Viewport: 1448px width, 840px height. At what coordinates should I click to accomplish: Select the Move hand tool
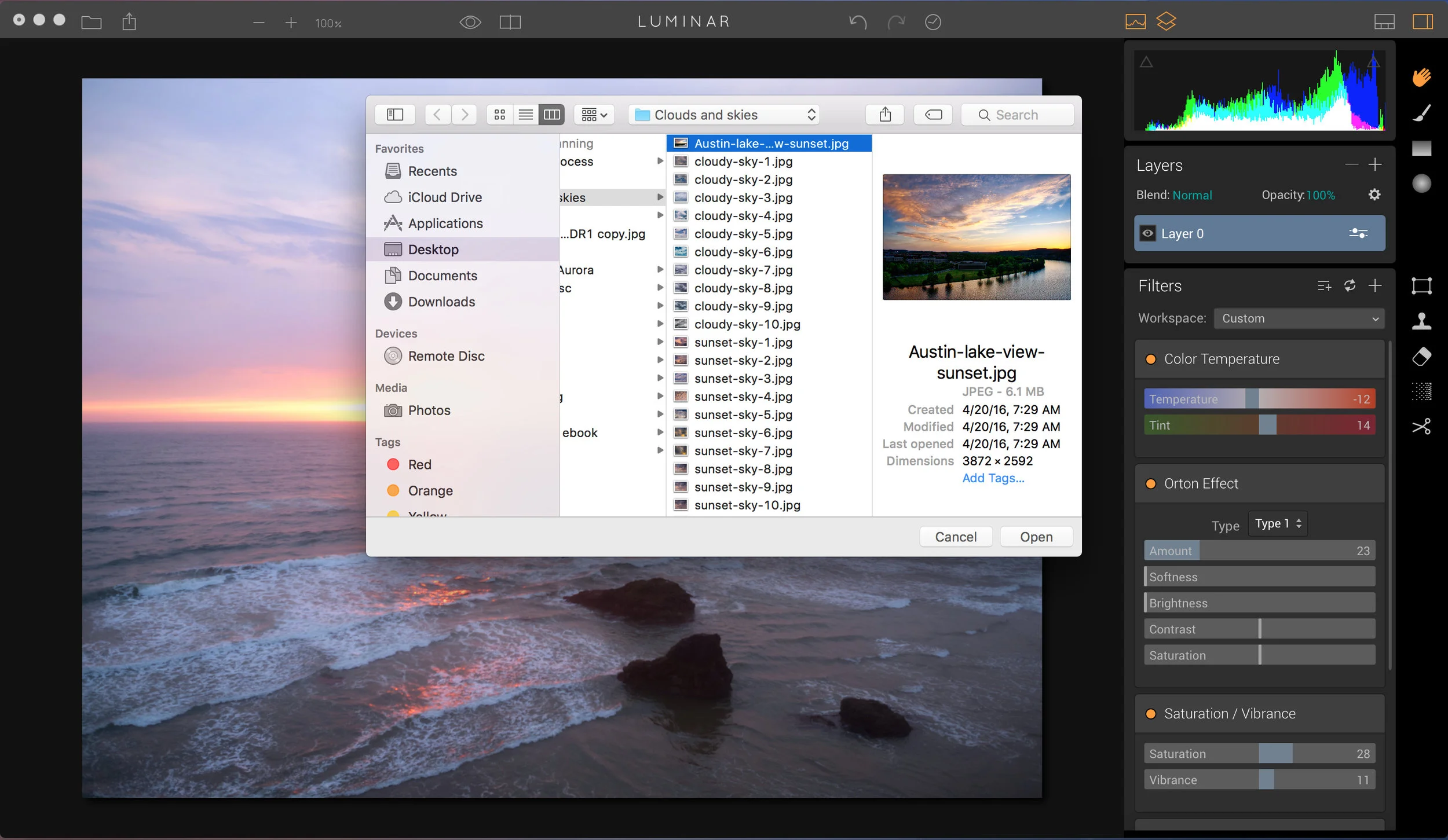click(1421, 77)
